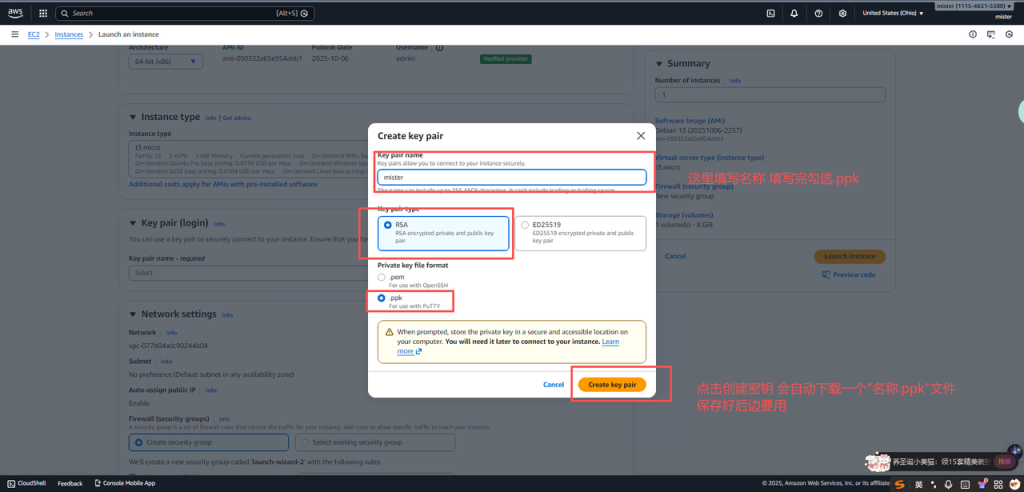Click the CloudShell icon in the footer
This screenshot has width=1024, height=492.
[12, 484]
